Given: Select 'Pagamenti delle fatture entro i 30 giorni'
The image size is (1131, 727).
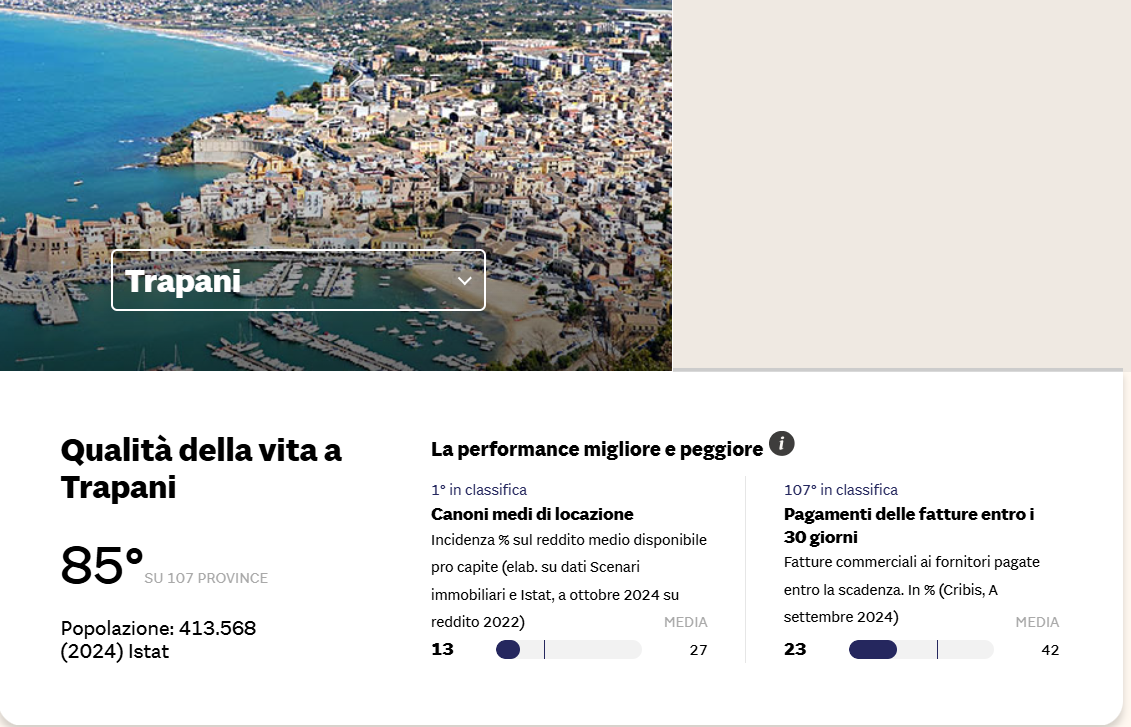Looking at the screenshot, I should (x=907, y=524).
